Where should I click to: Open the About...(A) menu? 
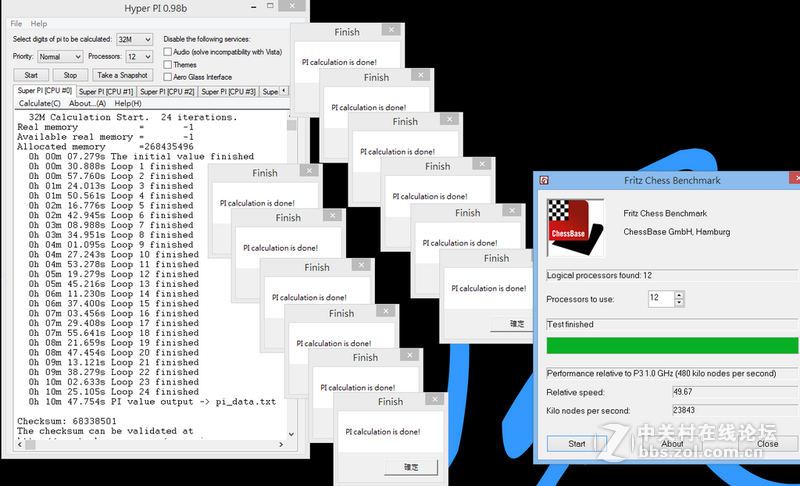[87, 104]
